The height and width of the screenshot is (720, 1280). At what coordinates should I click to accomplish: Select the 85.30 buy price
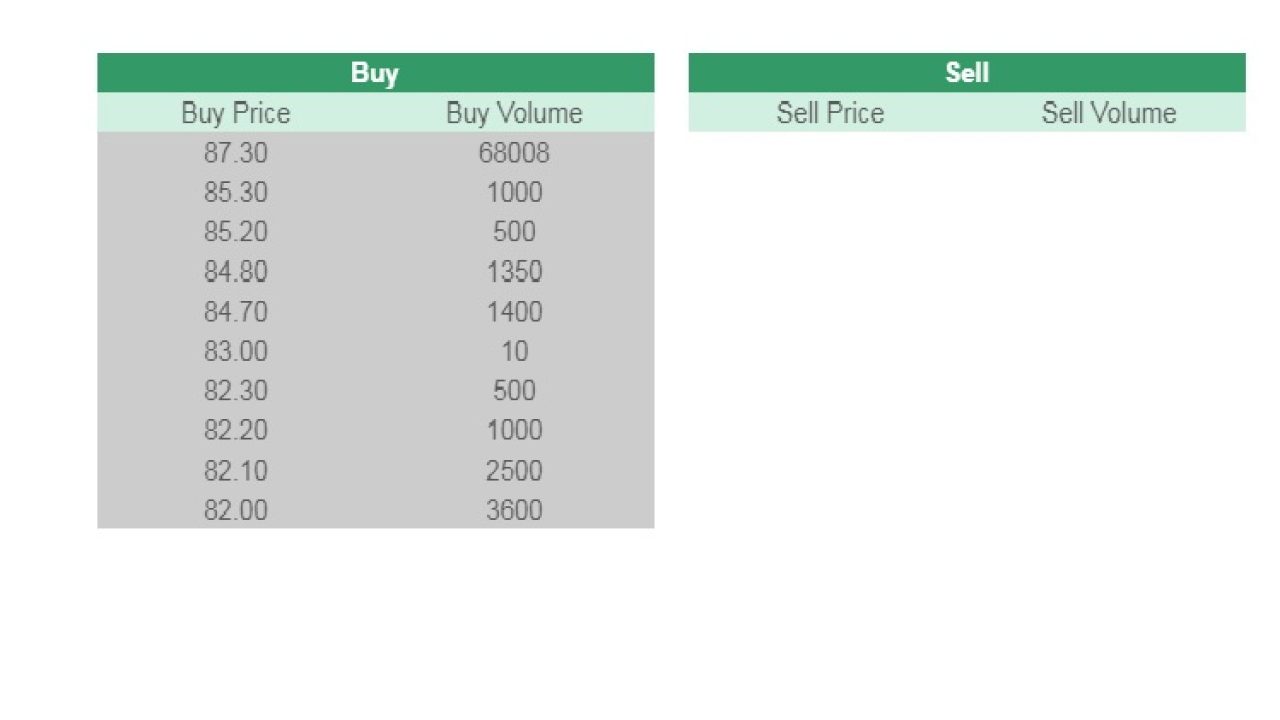[236, 192]
